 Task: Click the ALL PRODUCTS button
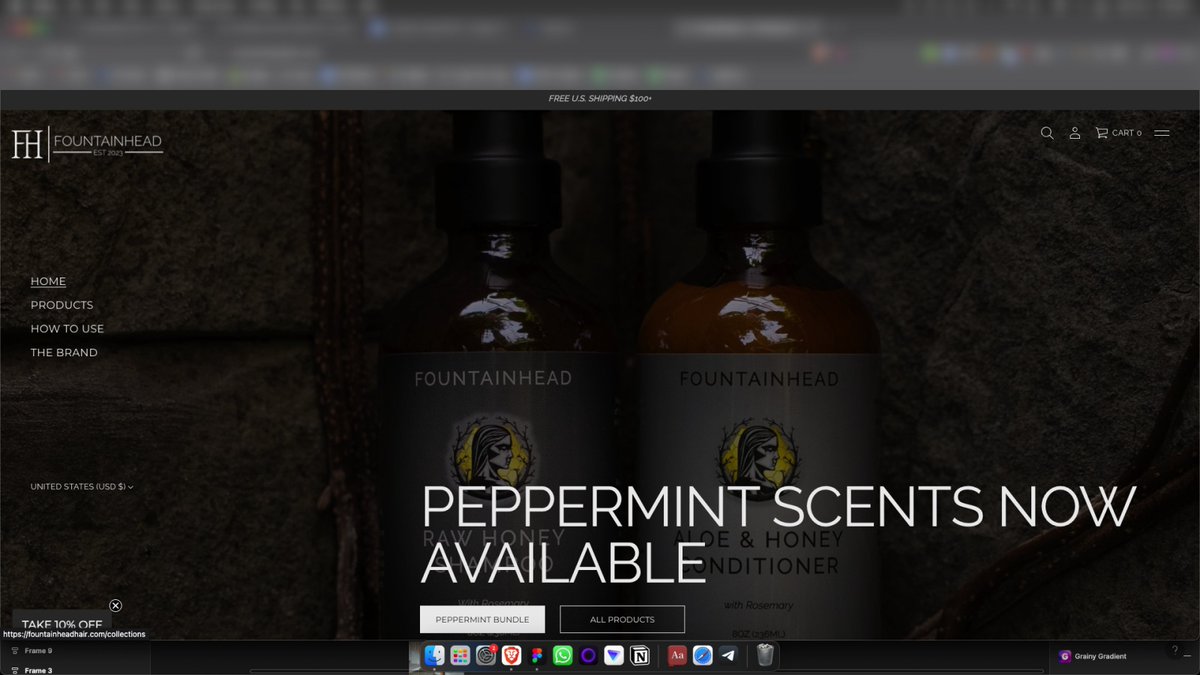[x=622, y=619]
